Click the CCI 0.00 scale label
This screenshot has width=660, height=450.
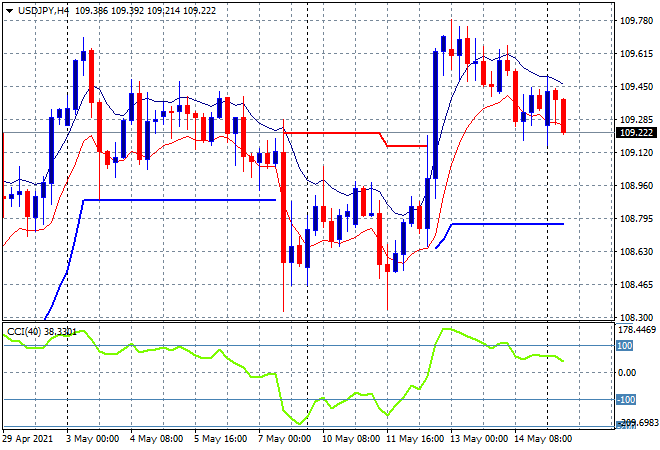(x=627, y=373)
